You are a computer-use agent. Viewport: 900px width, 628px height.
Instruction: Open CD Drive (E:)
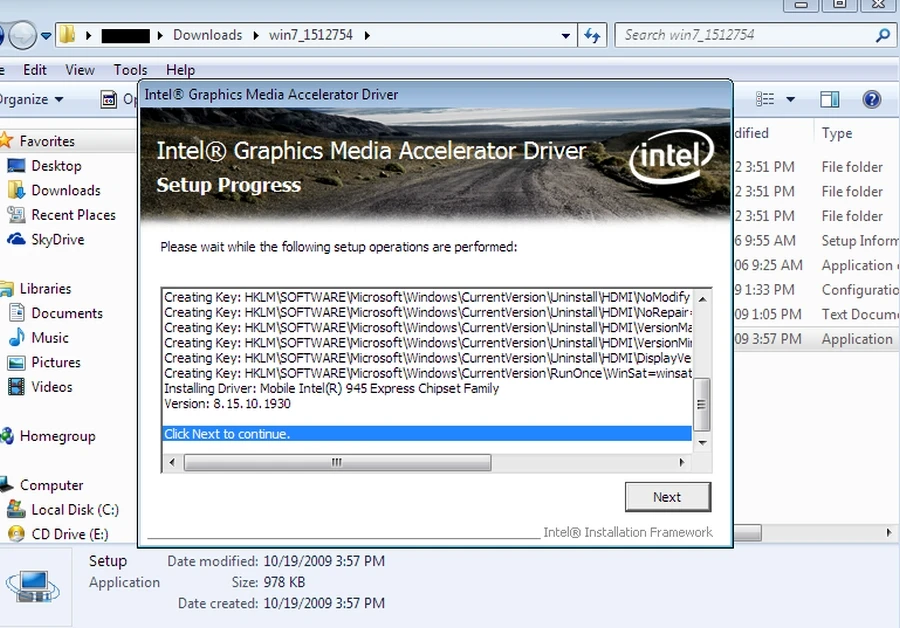pos(69,534)
